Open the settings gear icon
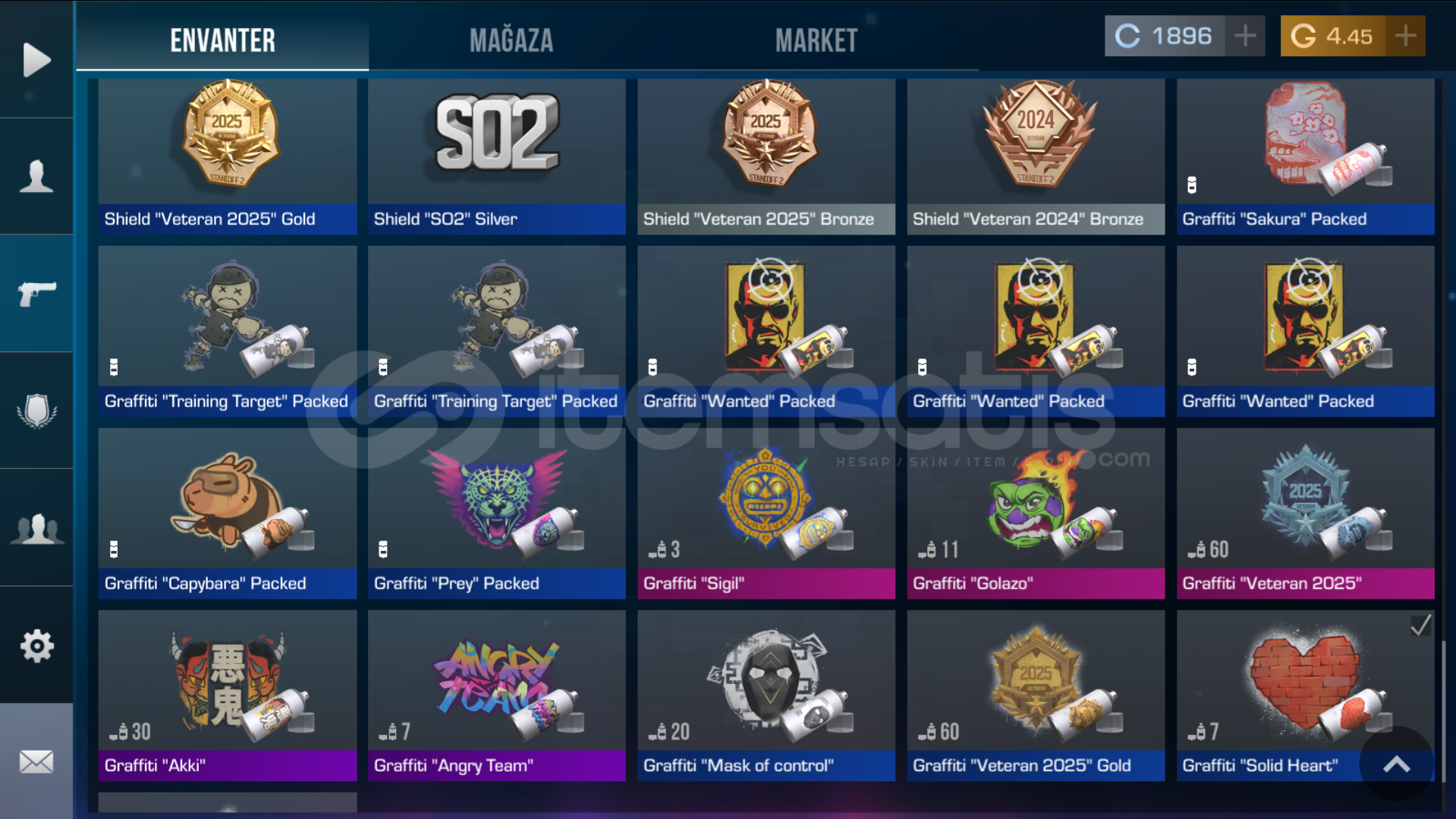 pyautogui.click(x=36, y=645)
